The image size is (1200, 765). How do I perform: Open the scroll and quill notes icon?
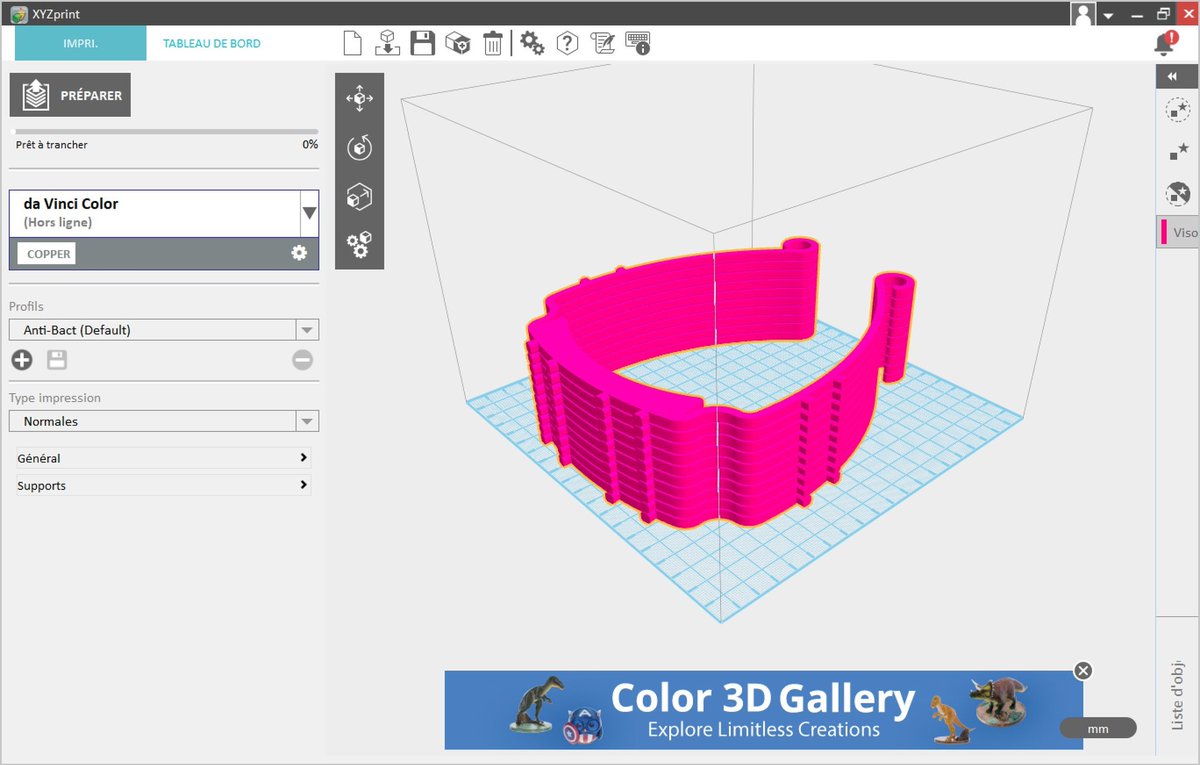[602, 43]
